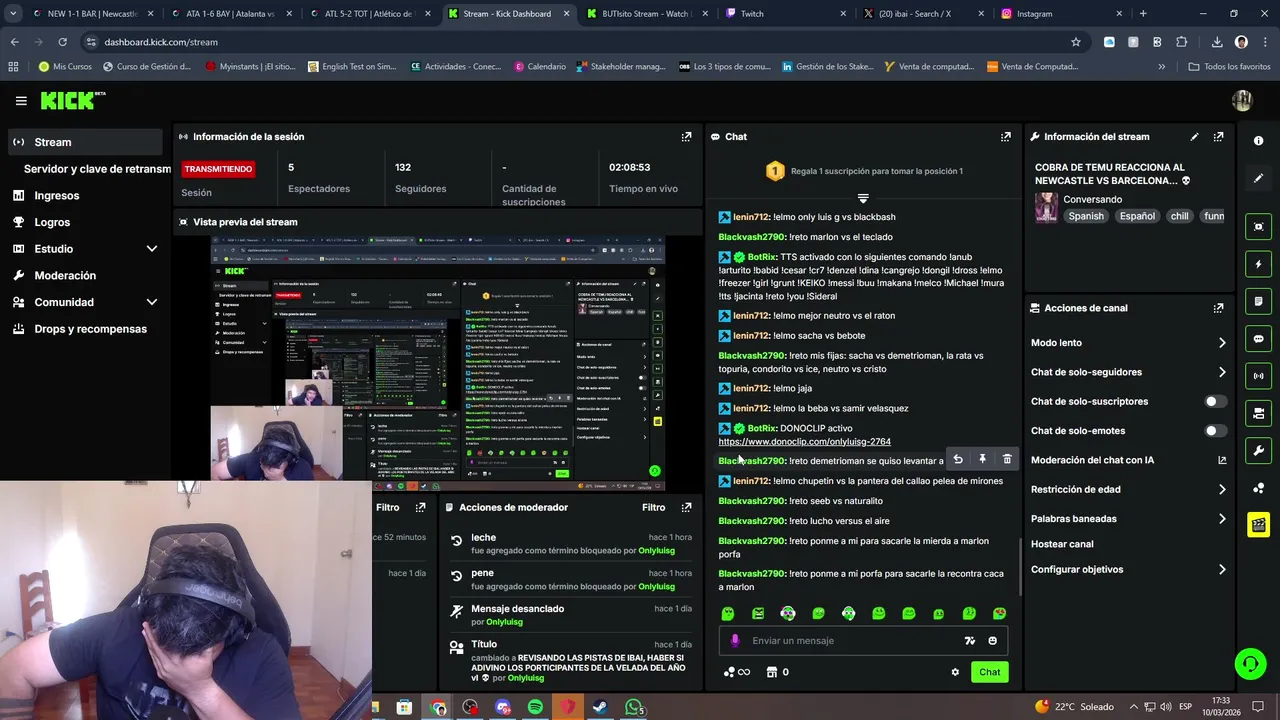Click Hostear canal
Screen dimensions: 1280x720
pyautogui.click(x=1062, y=544)
